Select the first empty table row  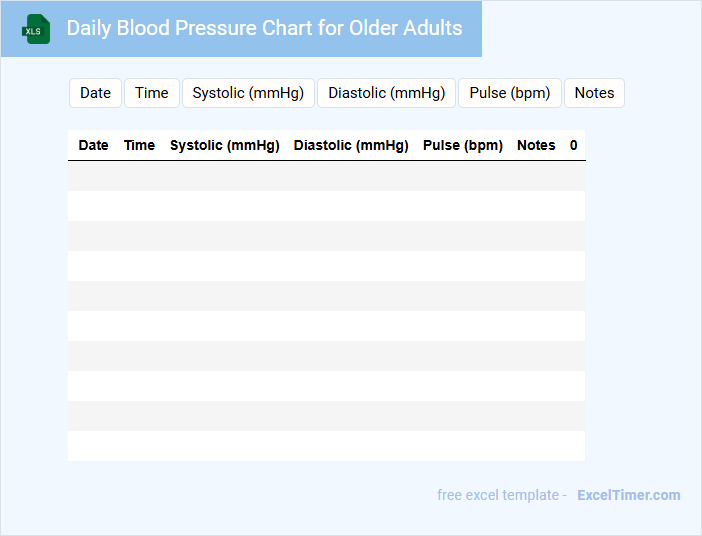(x=326, y=176)
